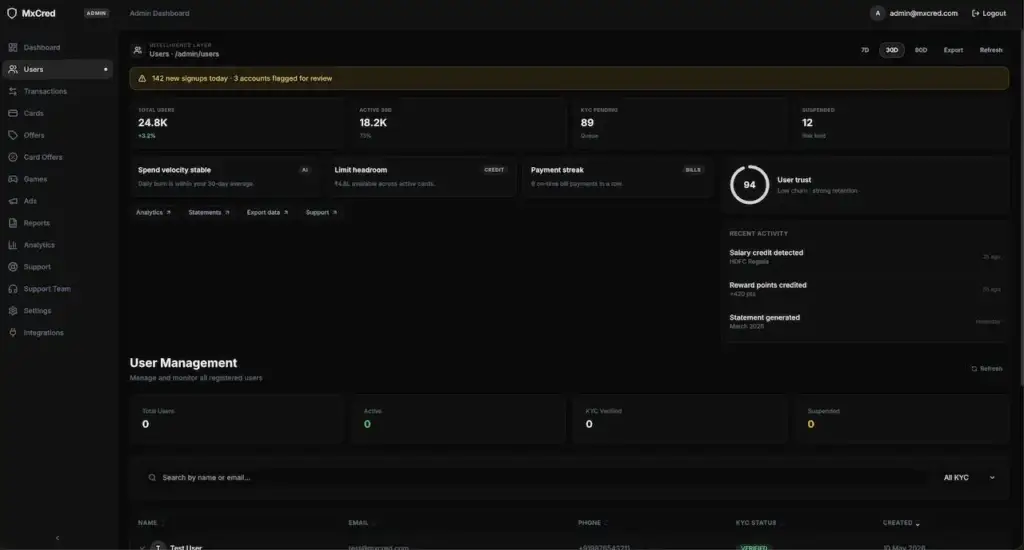Click the Games controller icon
Screen dimensions: 1024x550
click(x=12, y=179)
